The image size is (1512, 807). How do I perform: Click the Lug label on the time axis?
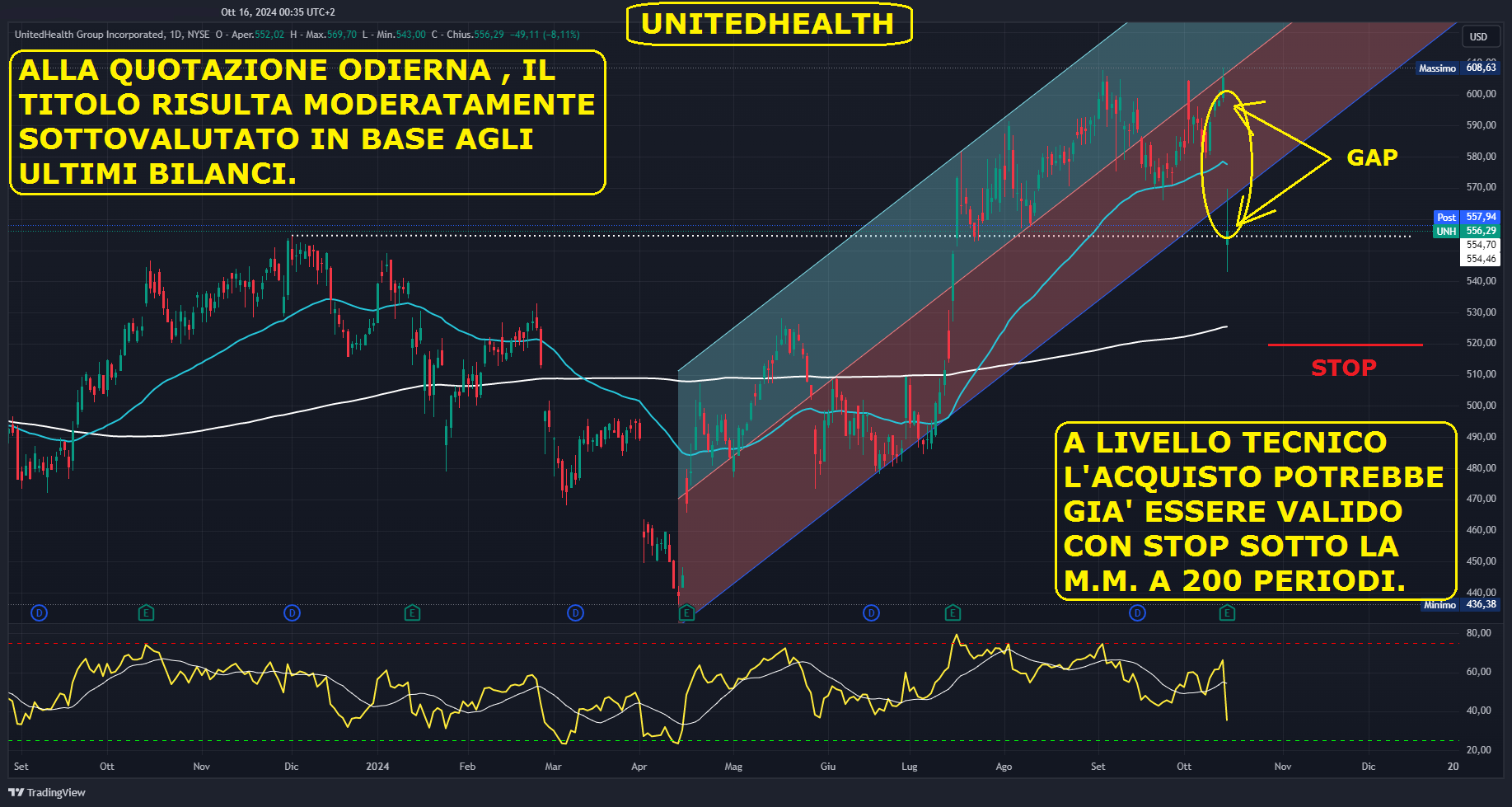[x=909, y=767]
